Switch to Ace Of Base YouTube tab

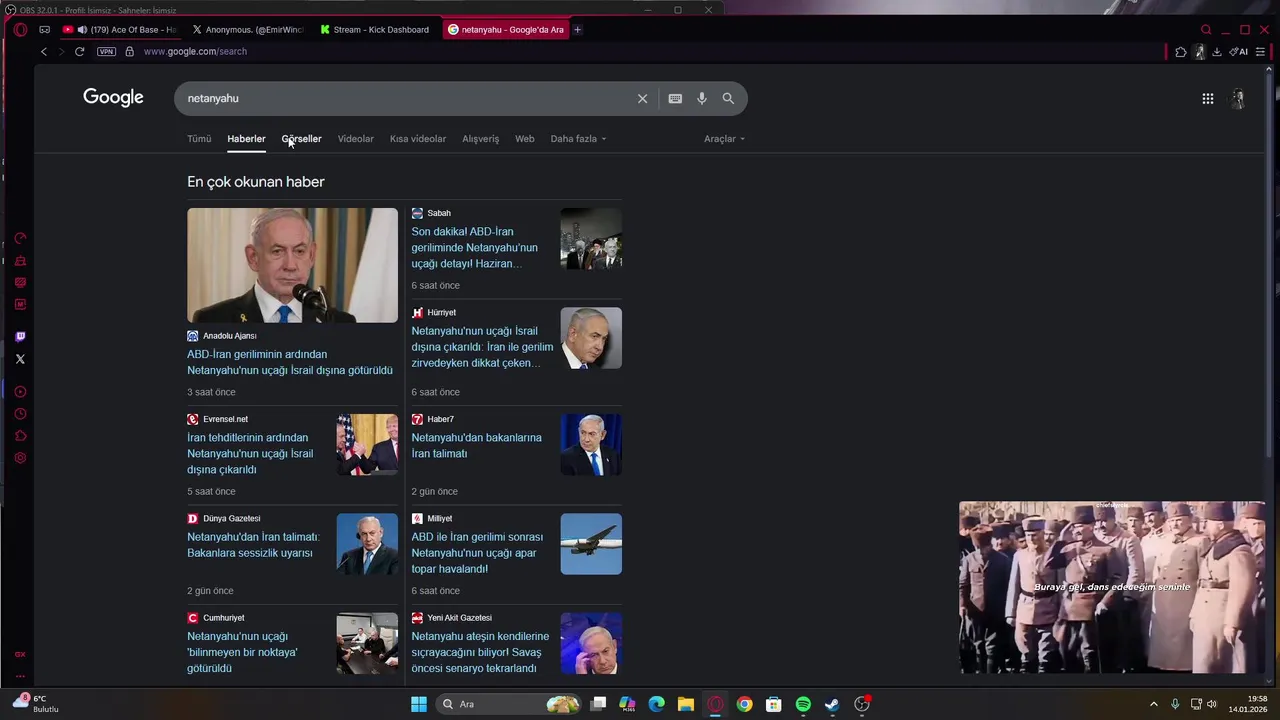pos(120,30)
